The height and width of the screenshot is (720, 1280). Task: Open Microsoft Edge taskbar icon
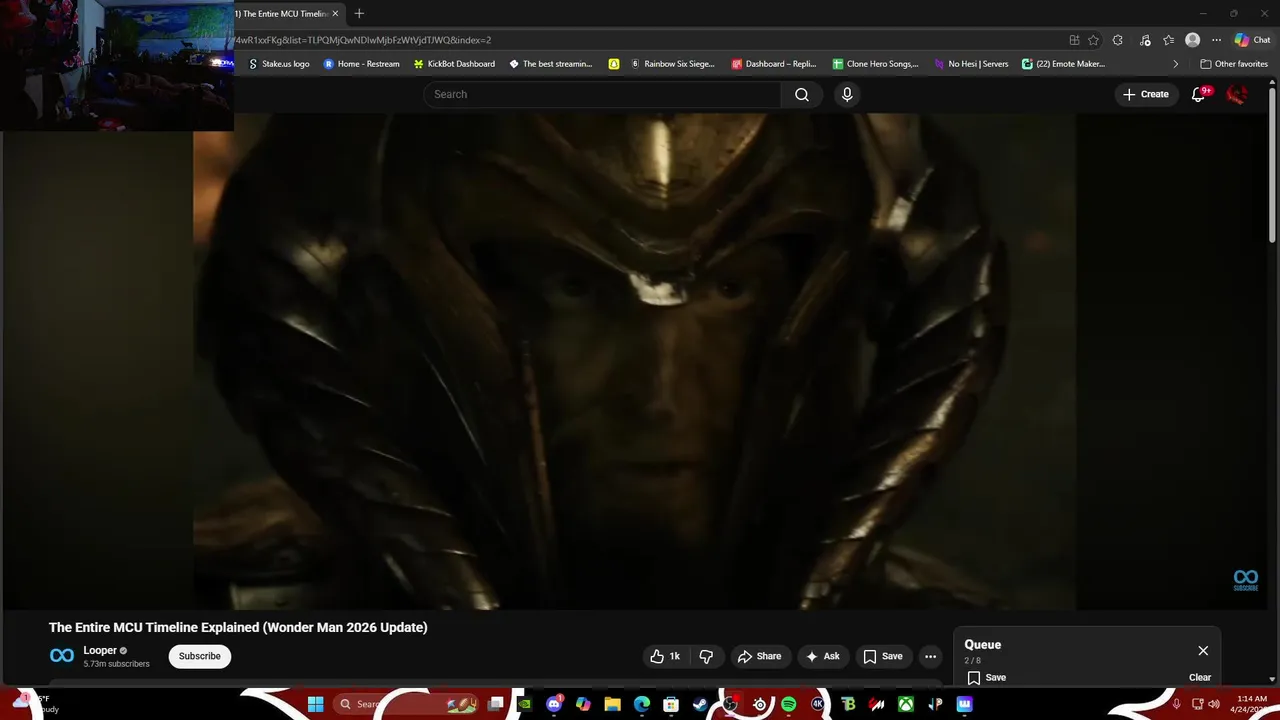pos(642,704)
